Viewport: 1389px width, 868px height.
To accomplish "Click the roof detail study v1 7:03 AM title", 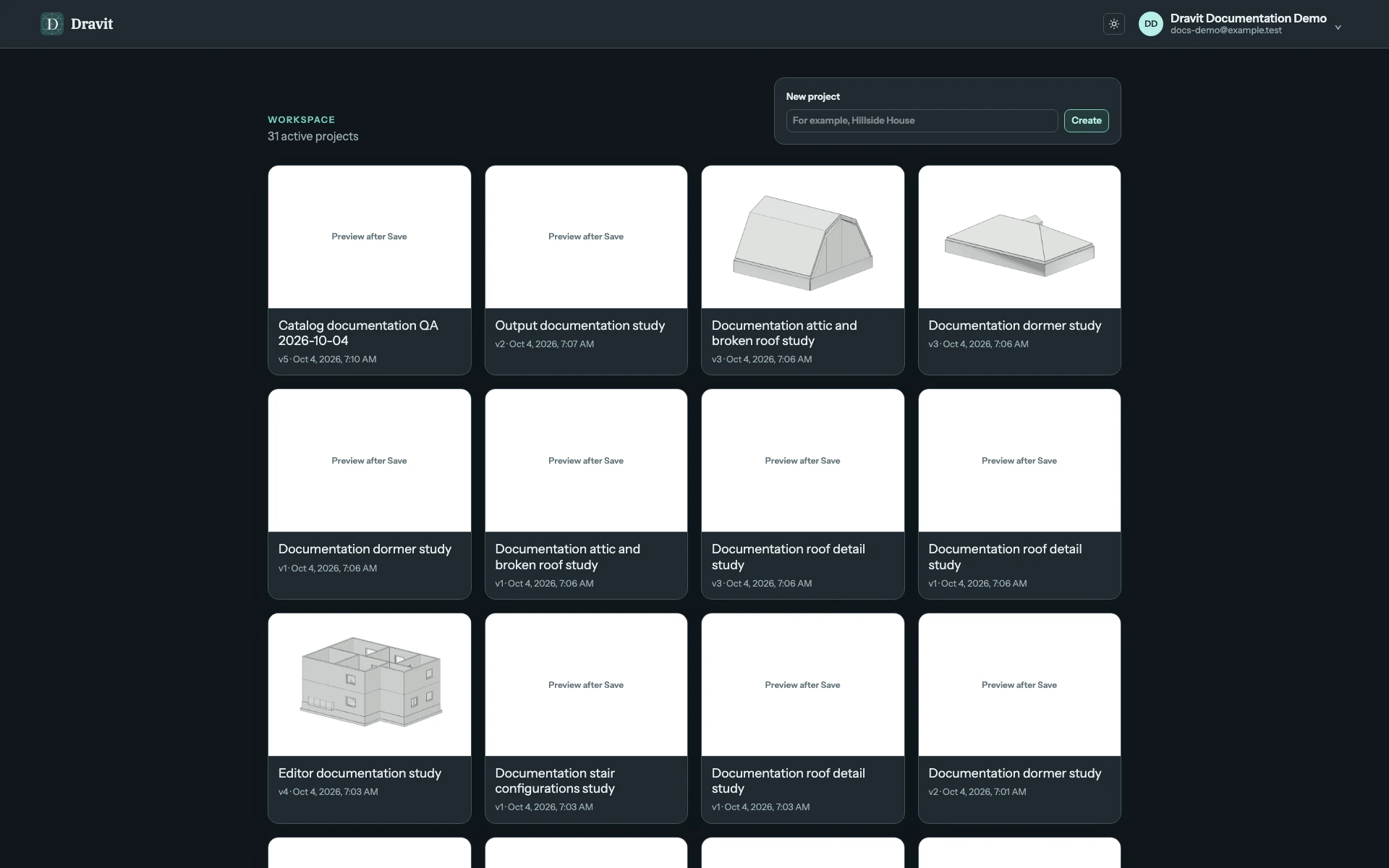I will click(789, 780).
